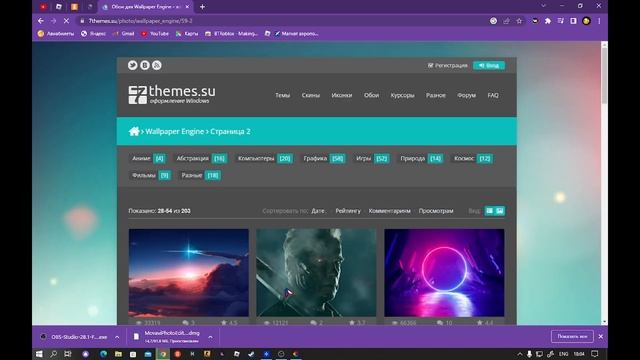Filter by the Природа category

(x=421, y=158)
